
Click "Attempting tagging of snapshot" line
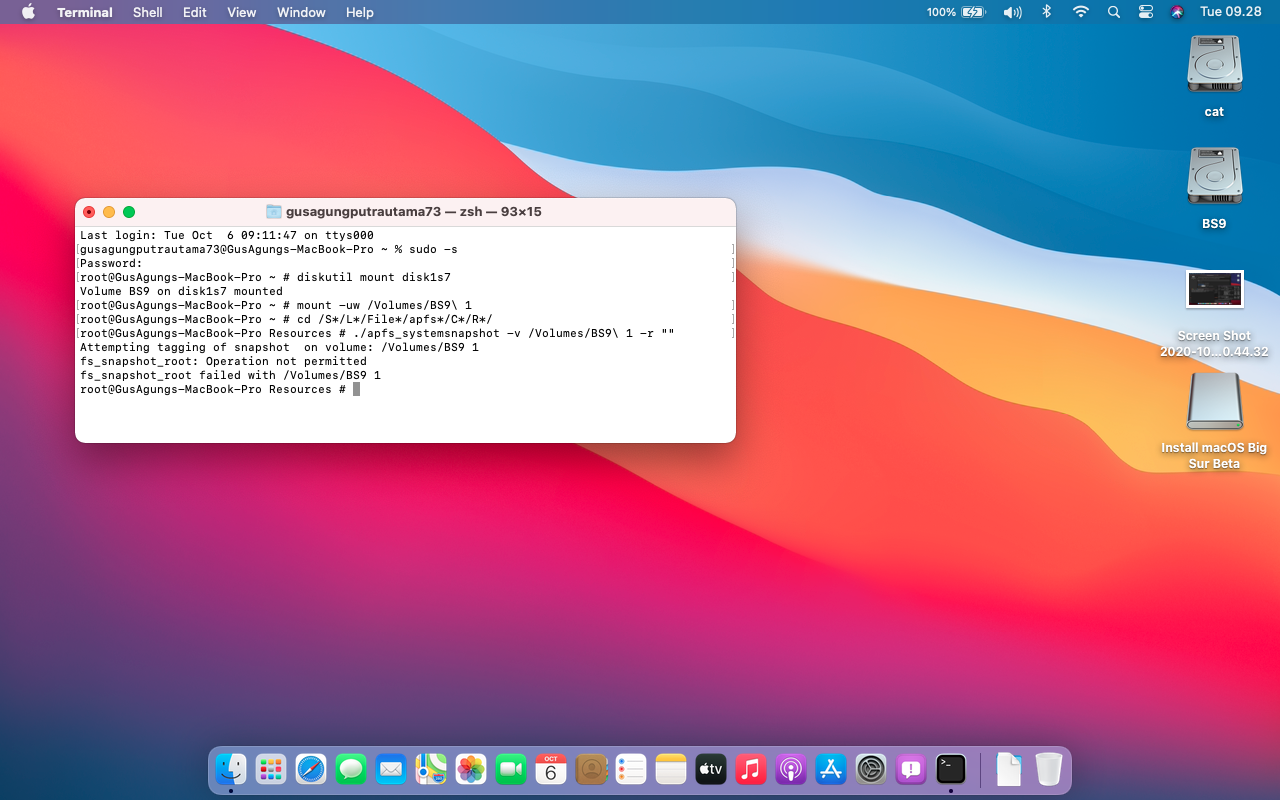point(279,347)
